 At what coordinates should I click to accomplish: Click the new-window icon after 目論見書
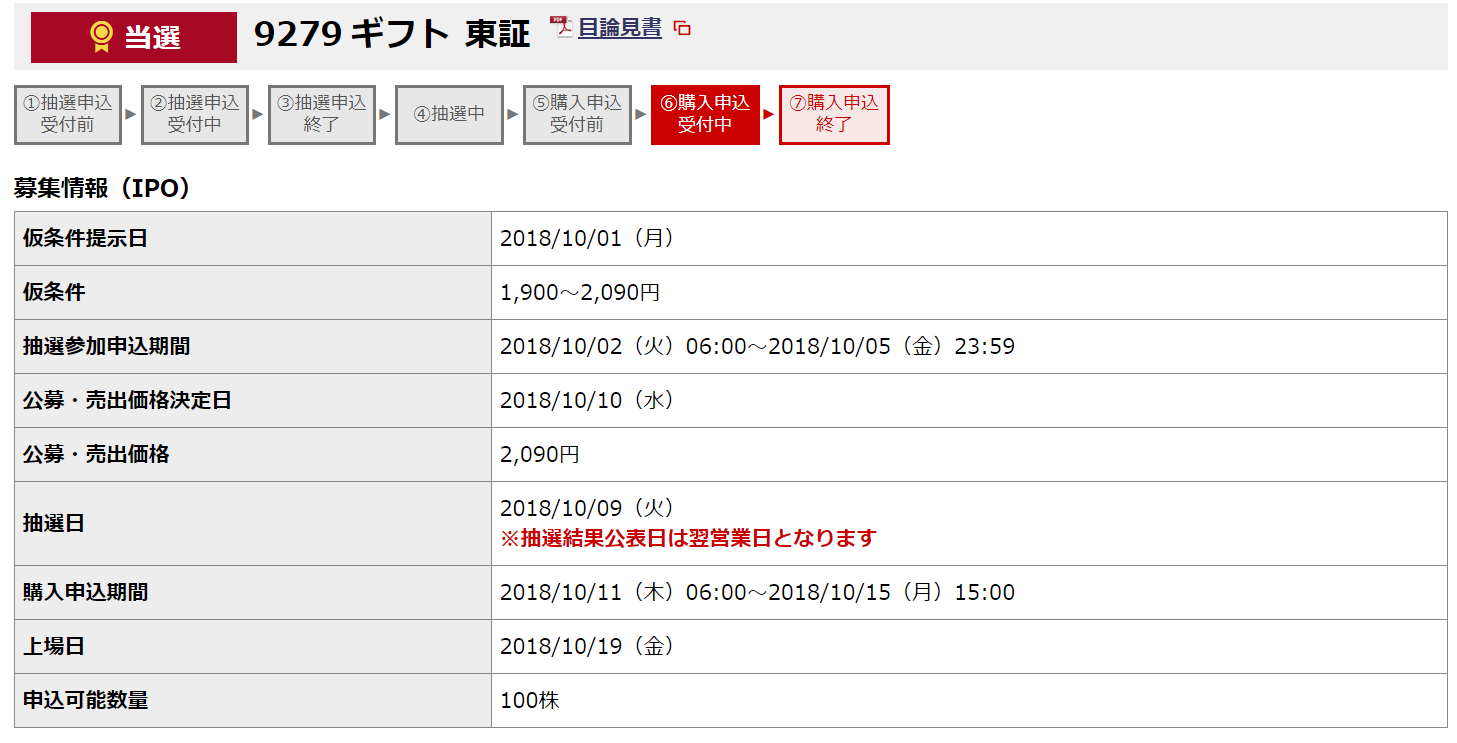click(682, 29)
